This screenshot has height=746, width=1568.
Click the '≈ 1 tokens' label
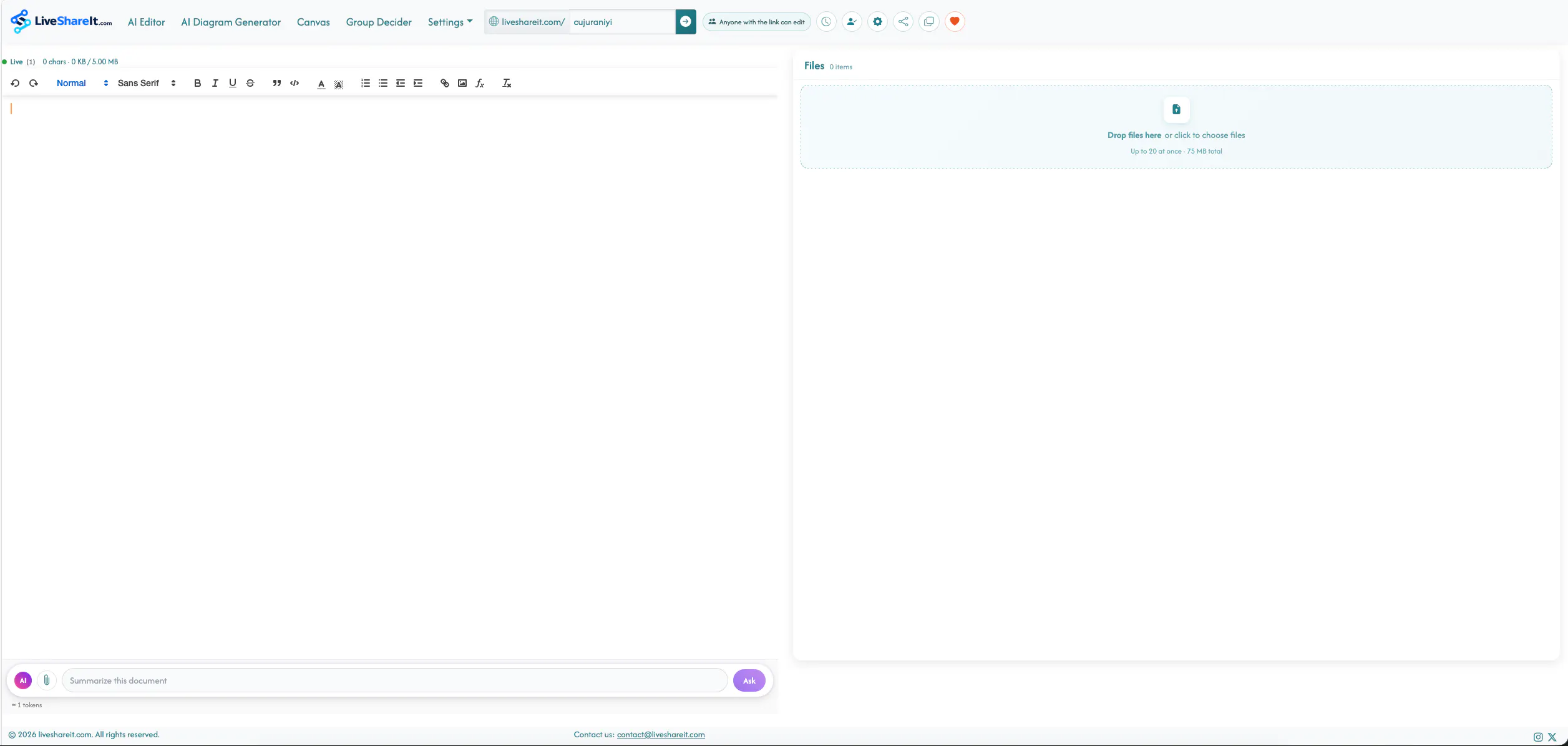click(27, 705)
